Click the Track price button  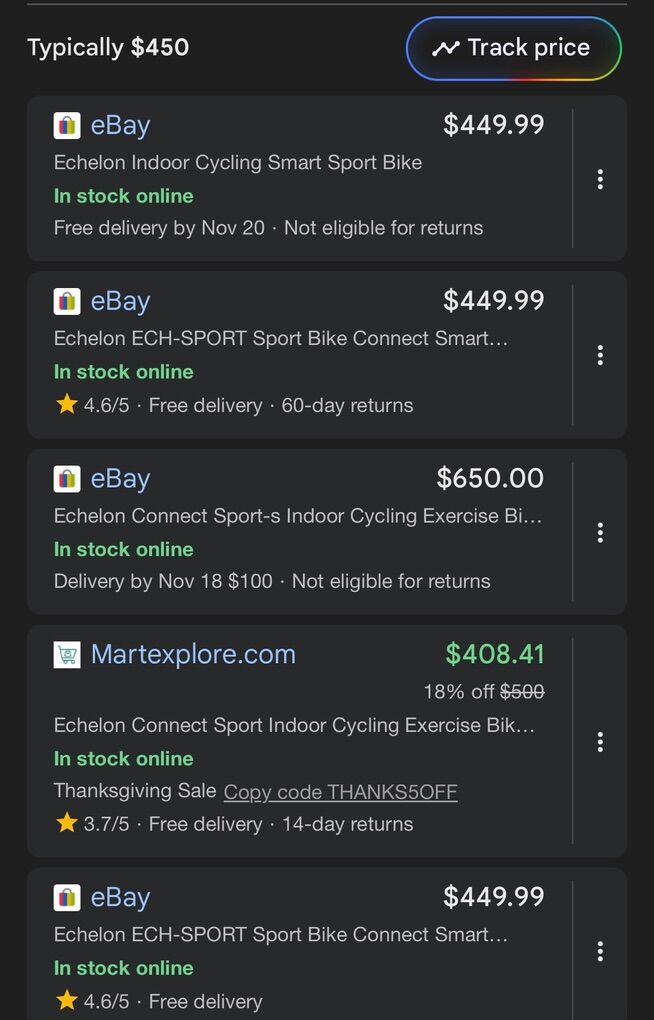(513, 48)
